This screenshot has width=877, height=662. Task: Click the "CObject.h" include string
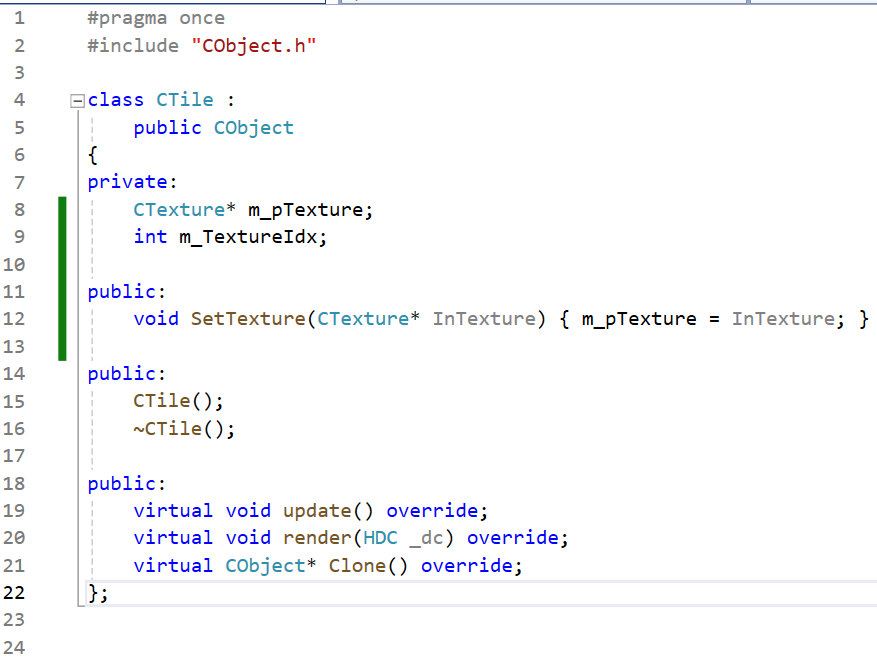tap(253, 46)
